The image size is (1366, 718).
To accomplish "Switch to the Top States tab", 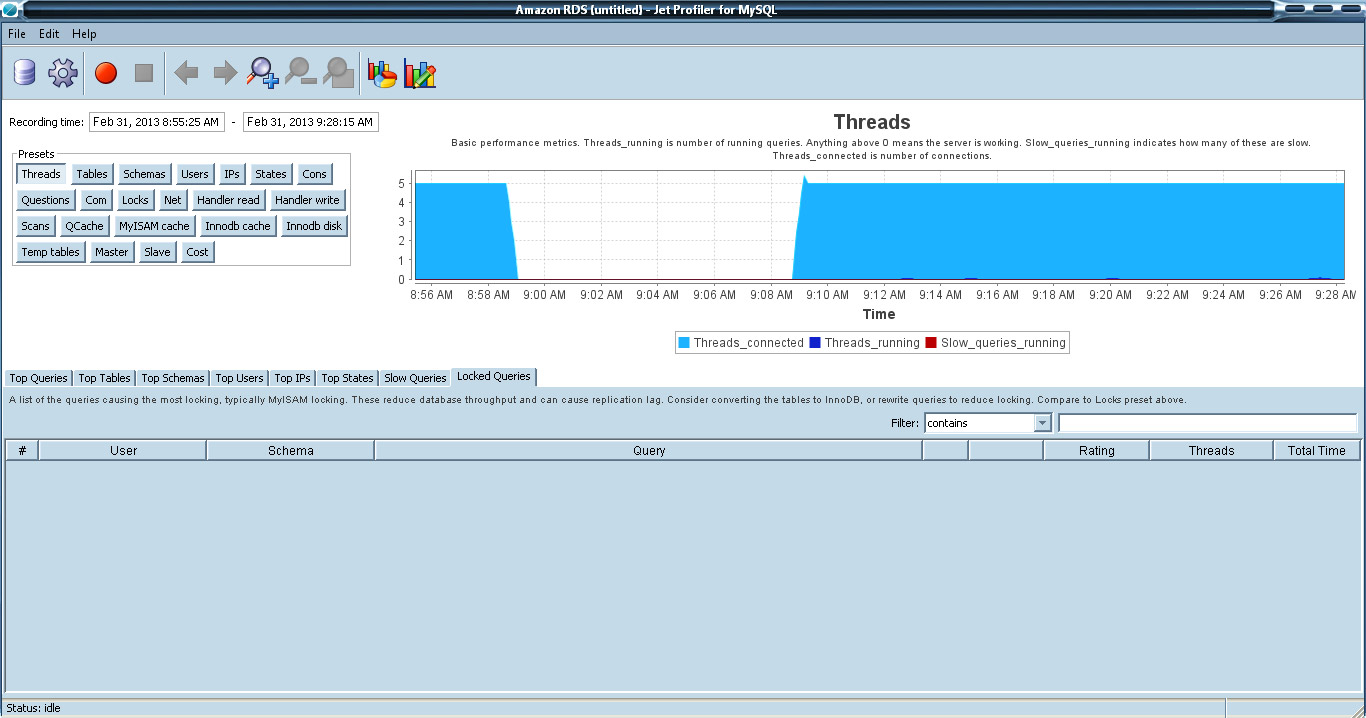I will 347,378.
